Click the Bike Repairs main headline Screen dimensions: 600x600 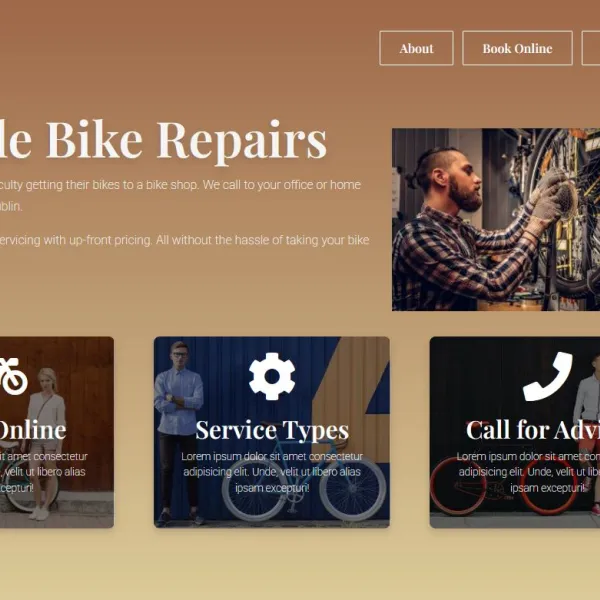163,139
